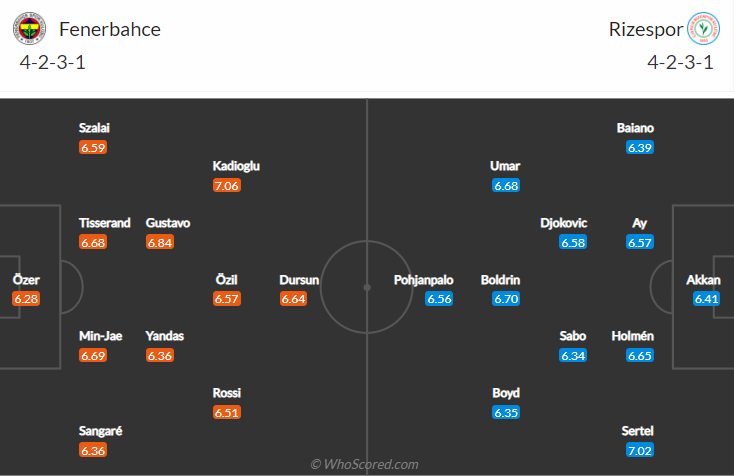Open player Djokovic's name label

563,223
